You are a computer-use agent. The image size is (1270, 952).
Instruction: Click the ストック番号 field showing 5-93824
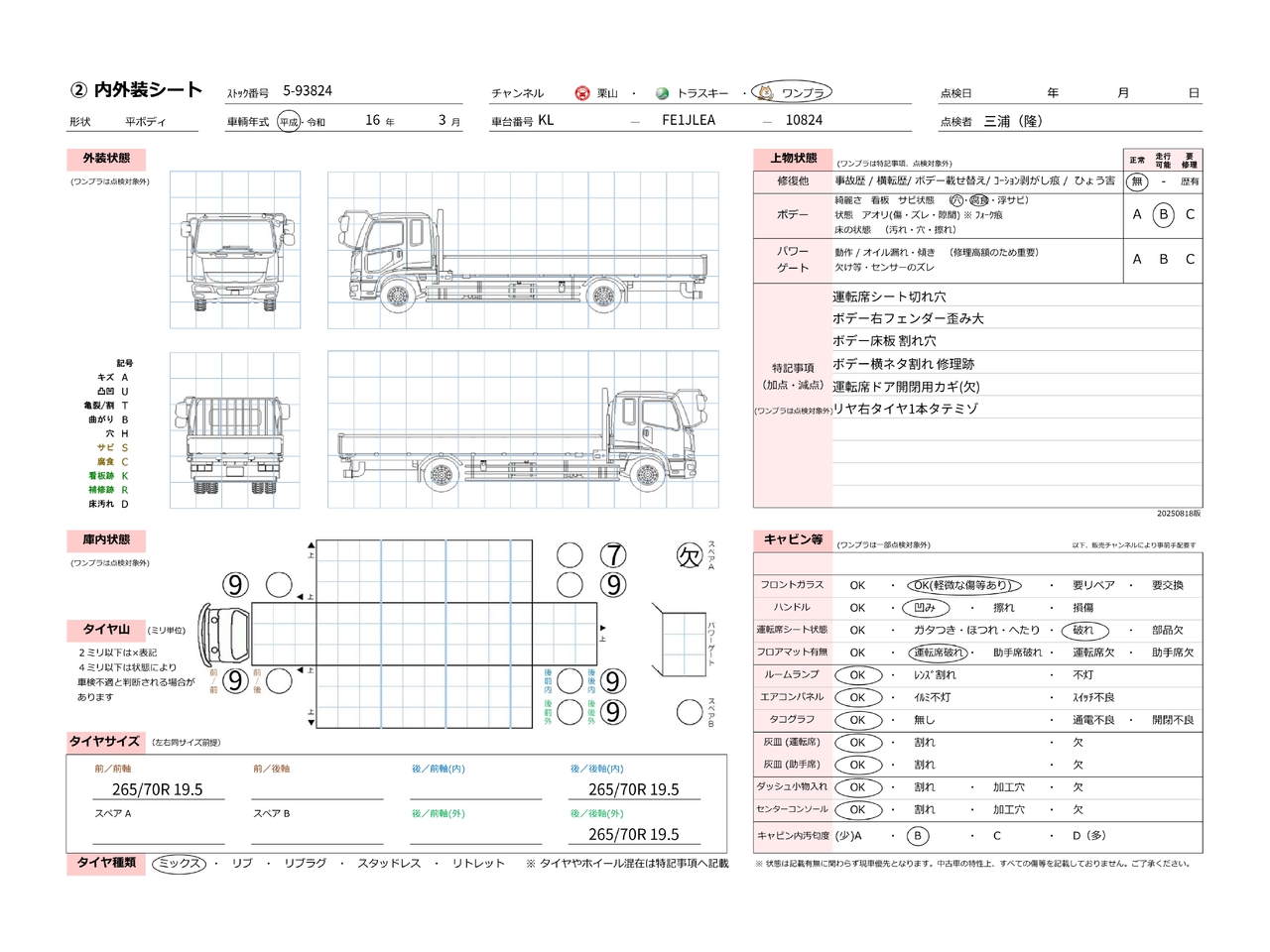(308, 91)
